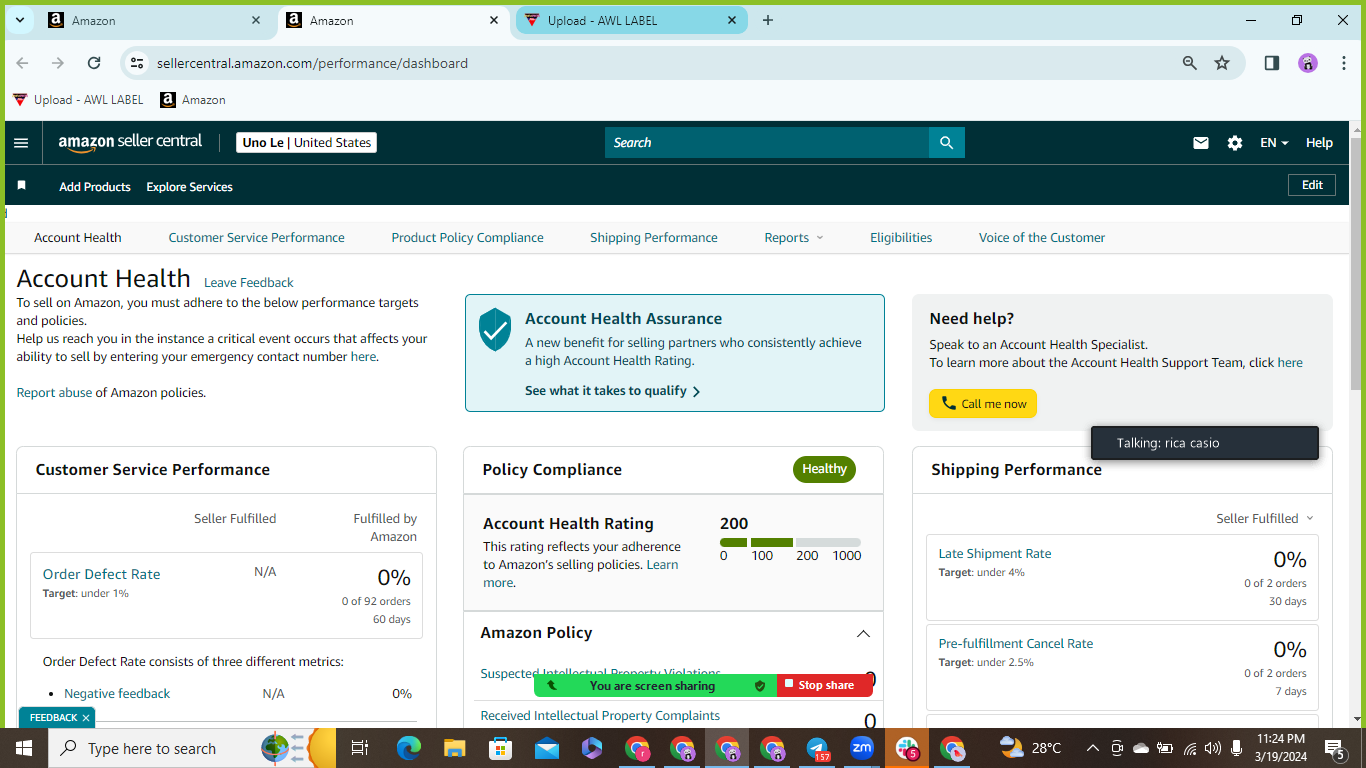Open the Leave Feedback link

tap(249, 283)
